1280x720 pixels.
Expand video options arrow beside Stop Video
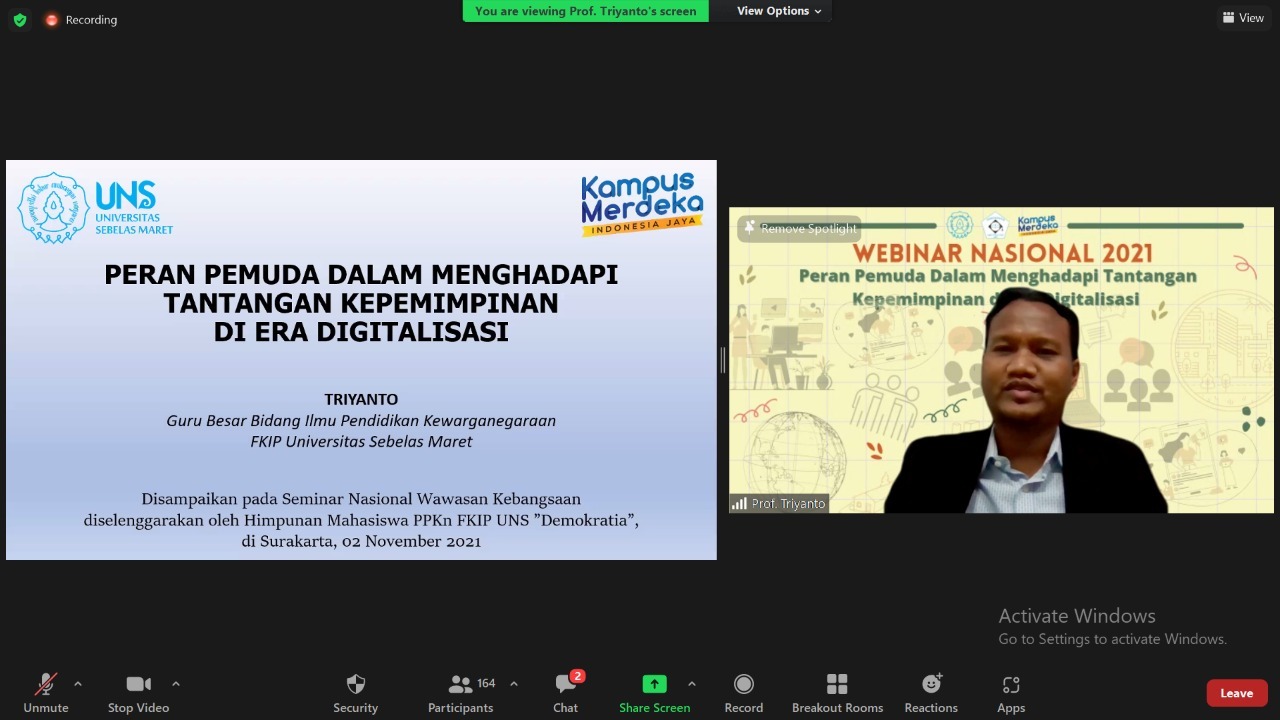click(x=176, y=684)
